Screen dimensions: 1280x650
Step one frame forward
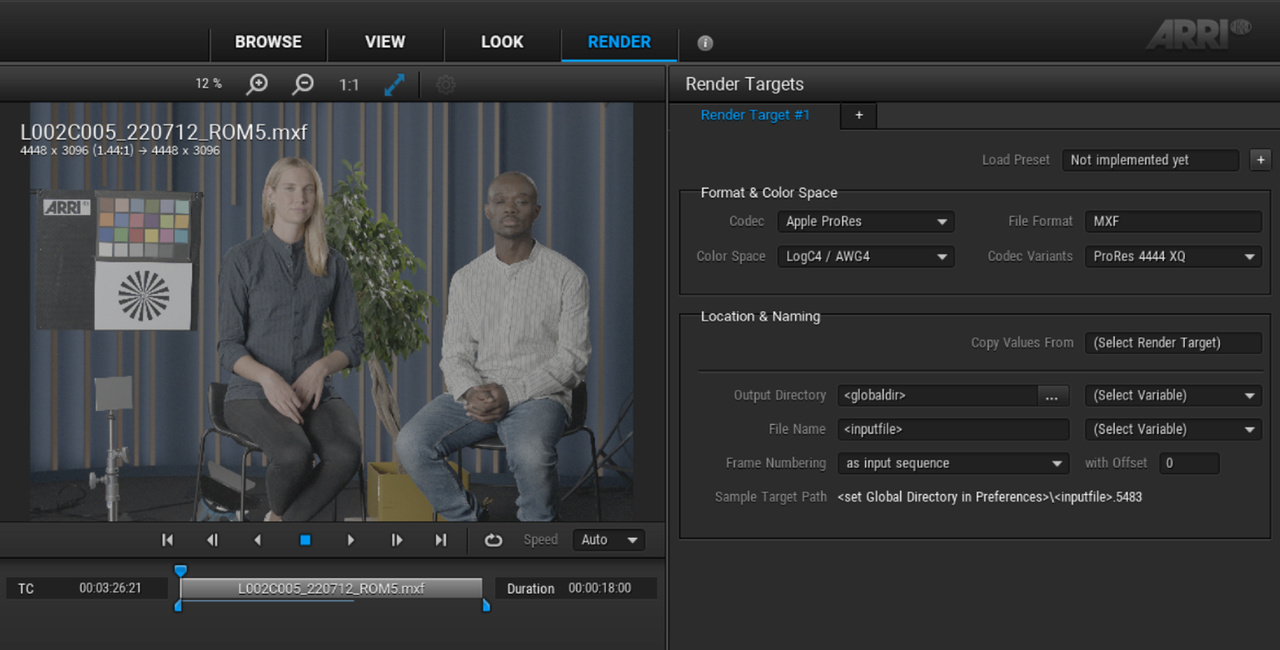tap(397, 540)
